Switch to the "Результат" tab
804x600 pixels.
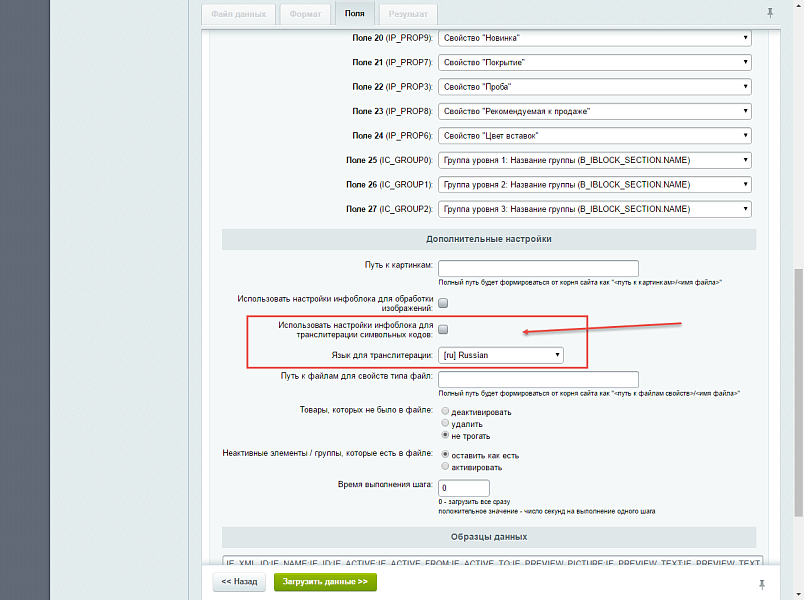coord(409,14)
